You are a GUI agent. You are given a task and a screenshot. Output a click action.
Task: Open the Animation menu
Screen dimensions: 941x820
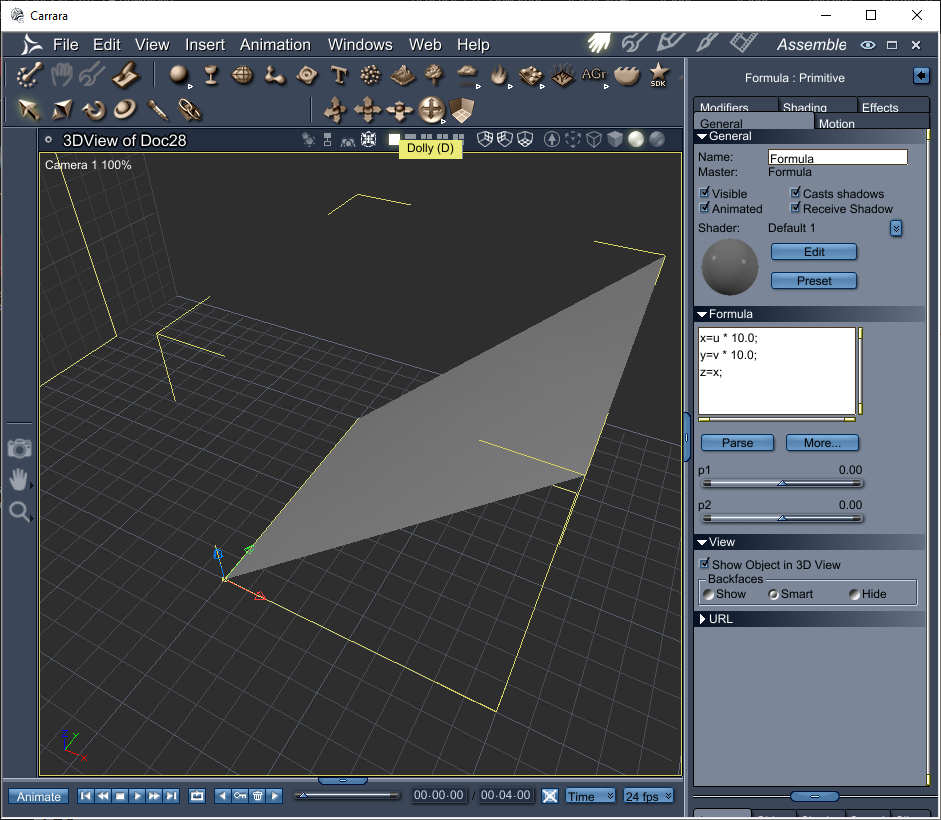(275, 45)
